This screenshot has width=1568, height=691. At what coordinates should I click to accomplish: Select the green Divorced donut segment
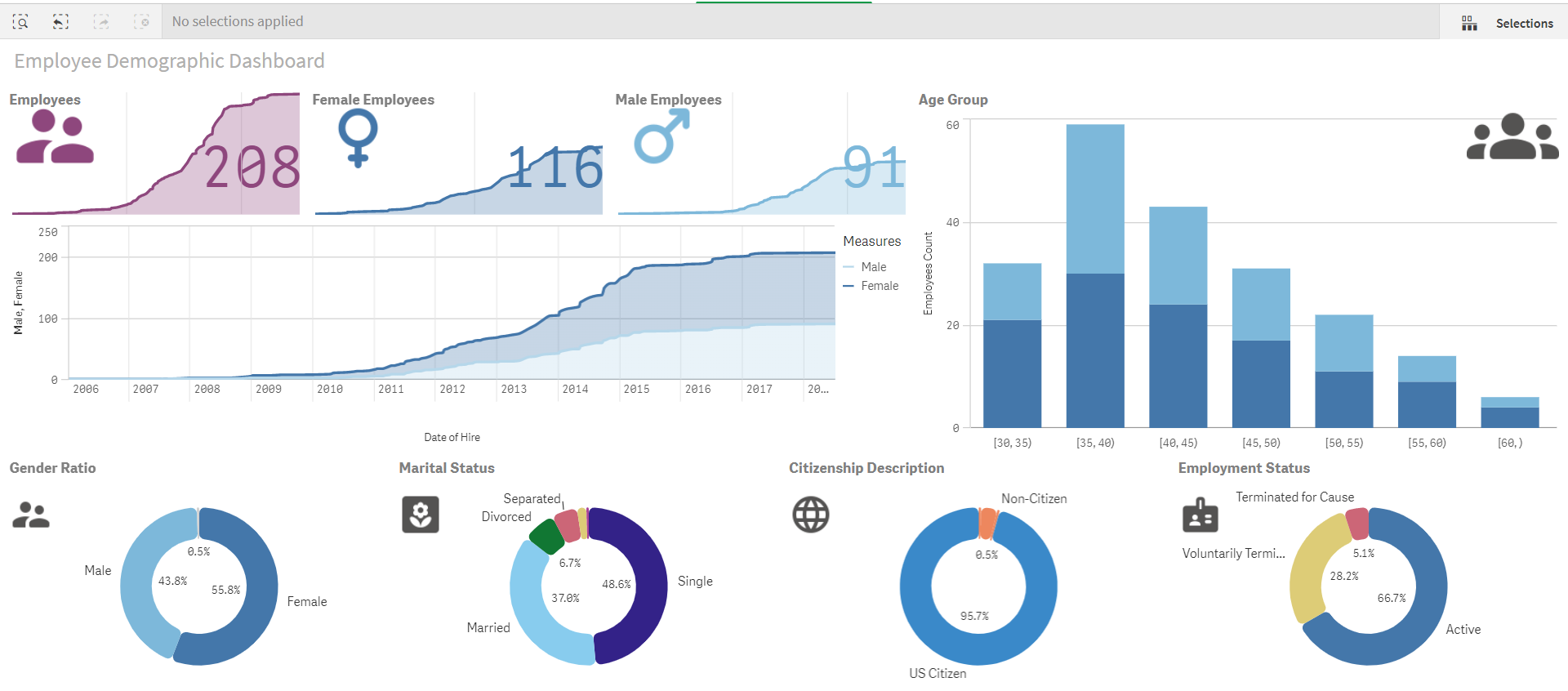click(546, 536)
